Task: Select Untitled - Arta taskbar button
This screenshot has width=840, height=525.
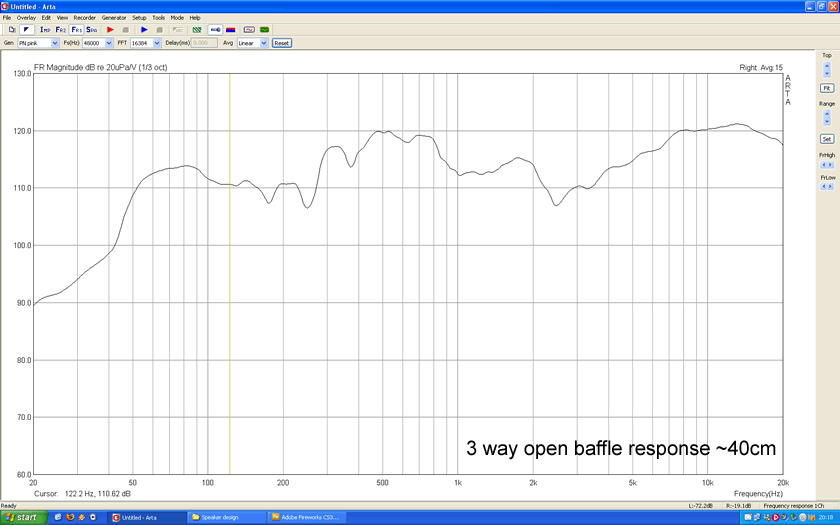Action: pos(146,518)
